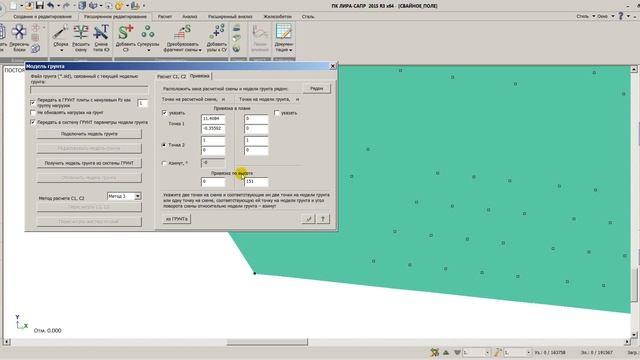The height and width of the screenshot is (360, 640).
Task: Click the Save floppy disk icon
Action: 40,5
